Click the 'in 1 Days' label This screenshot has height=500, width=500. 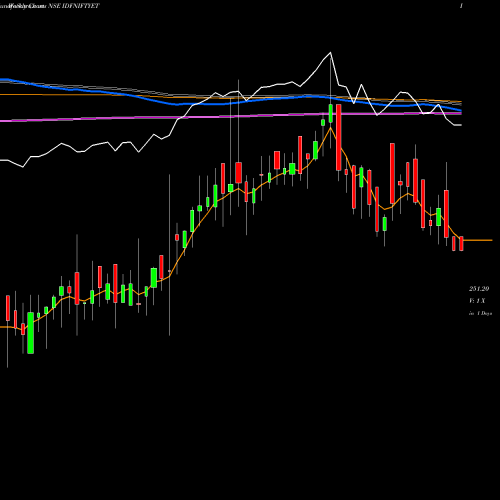click(x=480, y=313)
